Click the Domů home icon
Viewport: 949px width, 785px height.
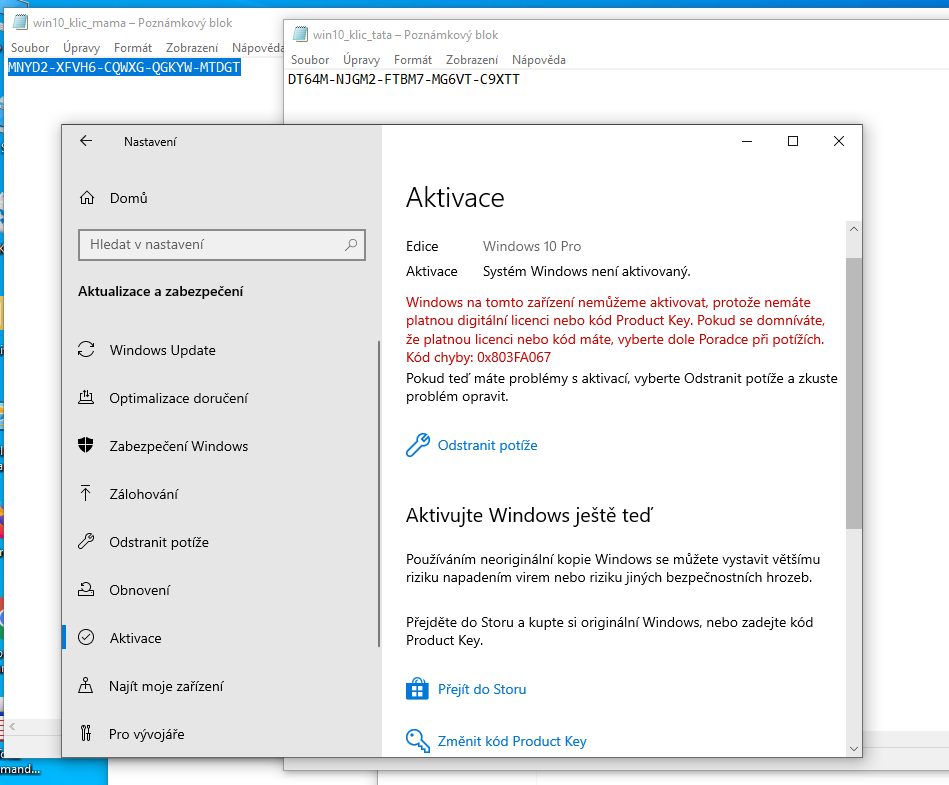87,198
